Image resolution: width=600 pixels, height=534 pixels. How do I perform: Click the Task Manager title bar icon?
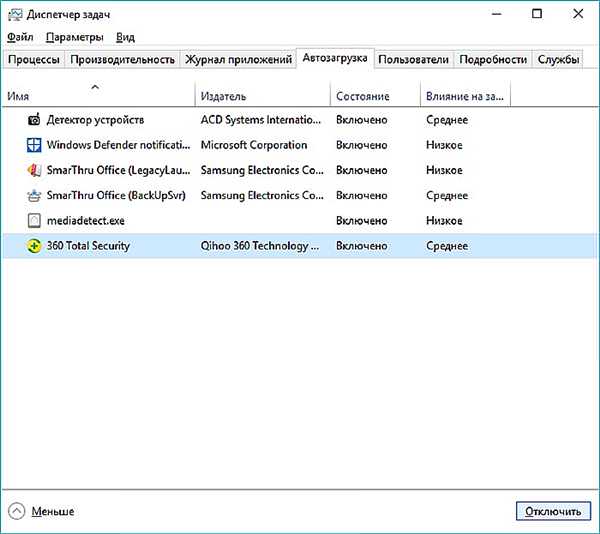[15, 15]
